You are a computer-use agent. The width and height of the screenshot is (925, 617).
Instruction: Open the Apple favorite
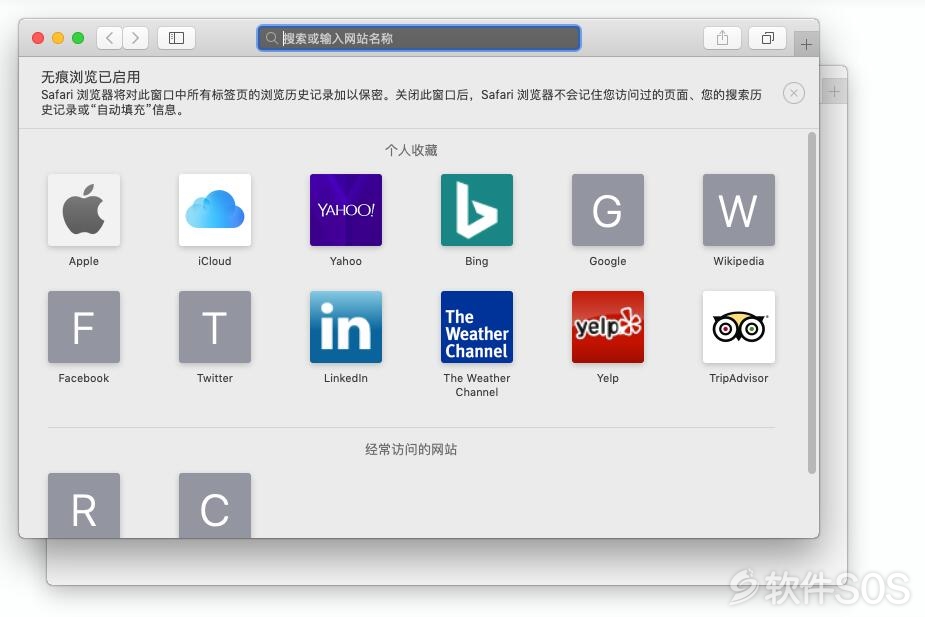(x=84, y=210)
